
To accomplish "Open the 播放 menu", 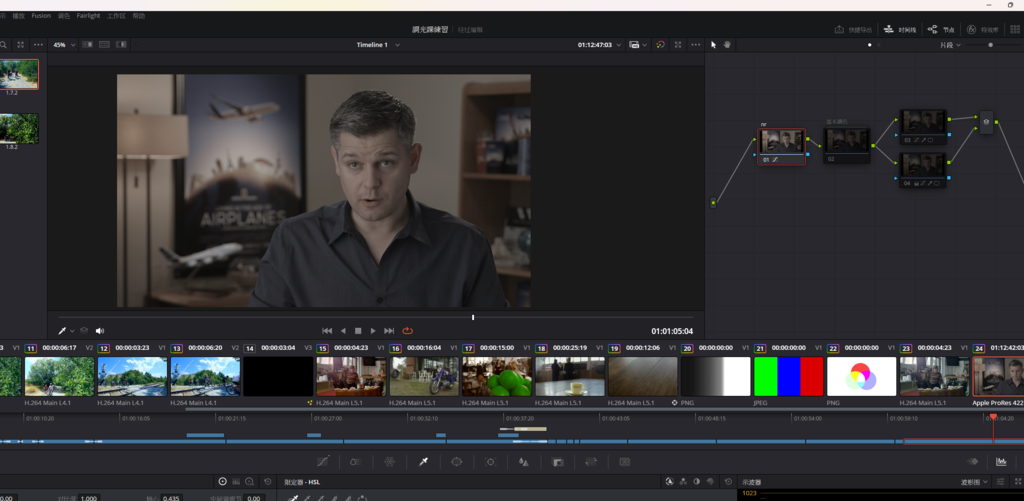I will coord(18,16).
